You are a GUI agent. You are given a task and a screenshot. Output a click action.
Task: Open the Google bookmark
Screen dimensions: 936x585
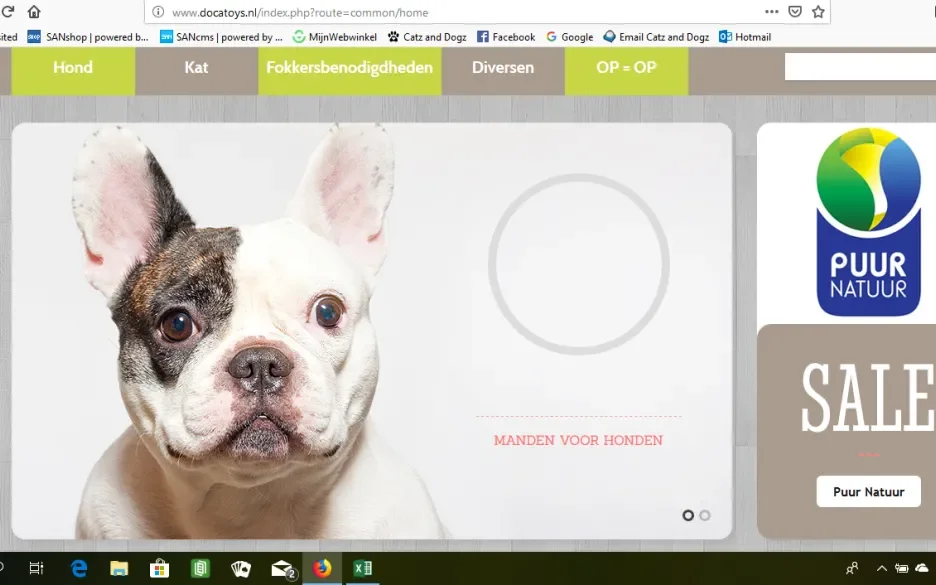[569, 37]
